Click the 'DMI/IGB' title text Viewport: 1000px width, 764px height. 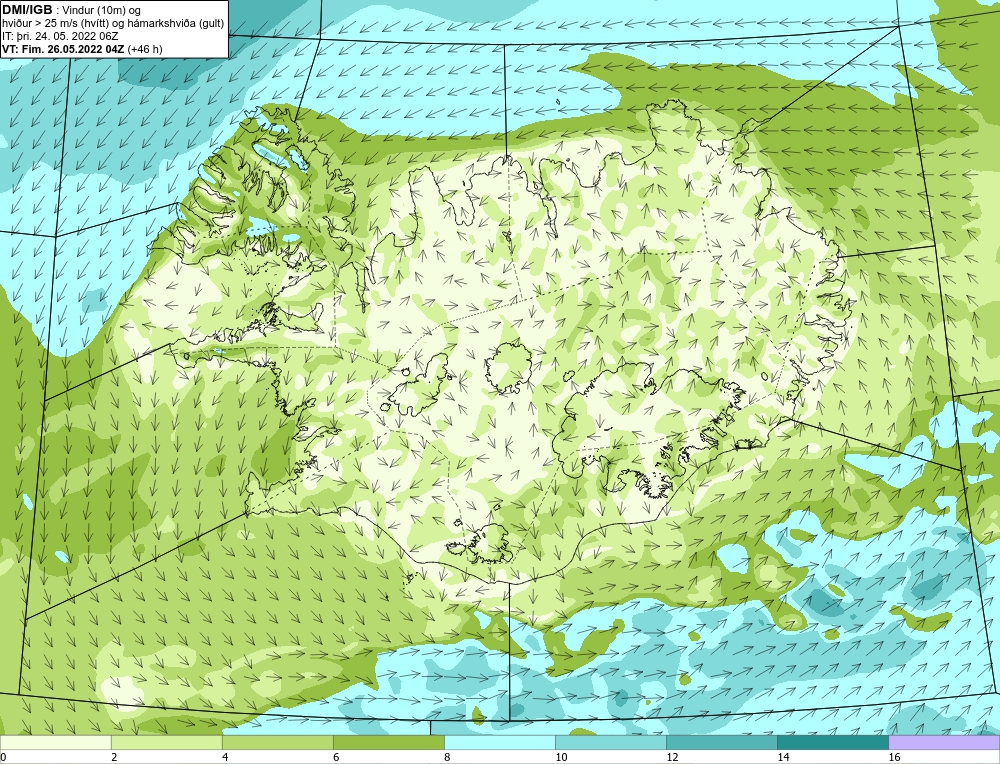[27, 10]
